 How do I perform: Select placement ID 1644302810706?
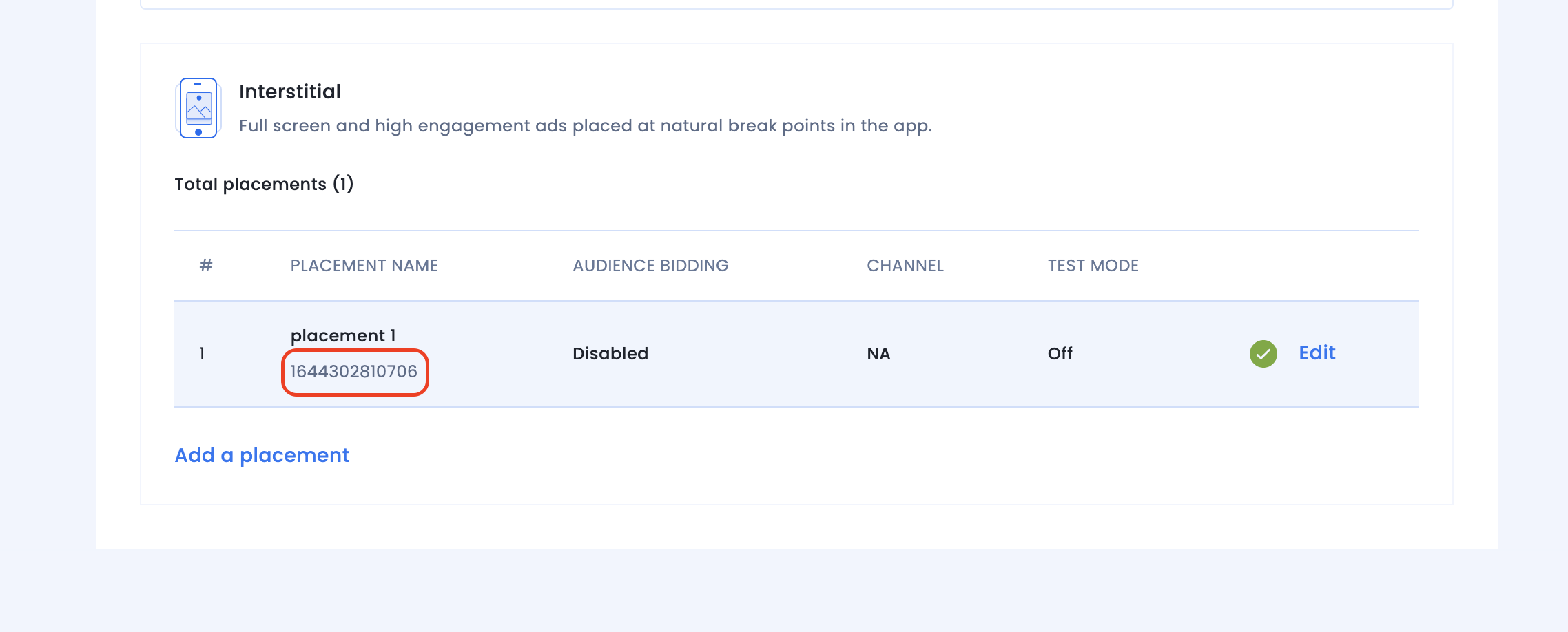click(x=354, y=372)
